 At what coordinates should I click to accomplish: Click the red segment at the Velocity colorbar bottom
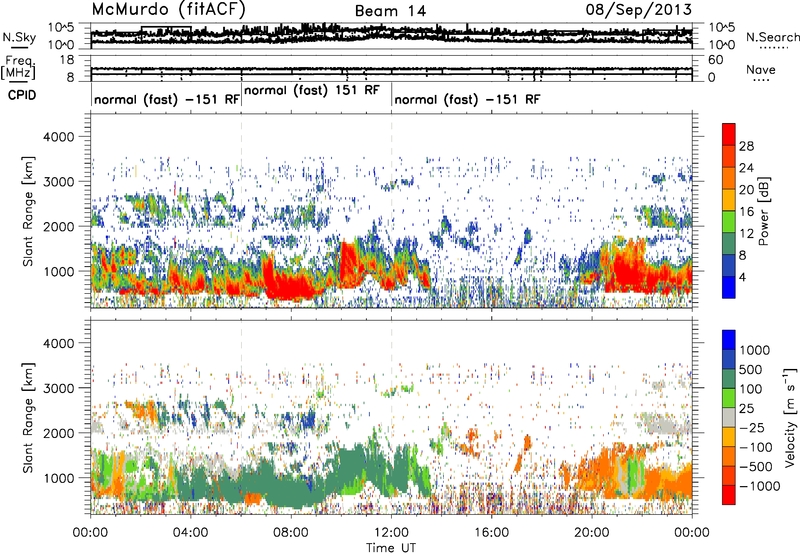point(729,495)
